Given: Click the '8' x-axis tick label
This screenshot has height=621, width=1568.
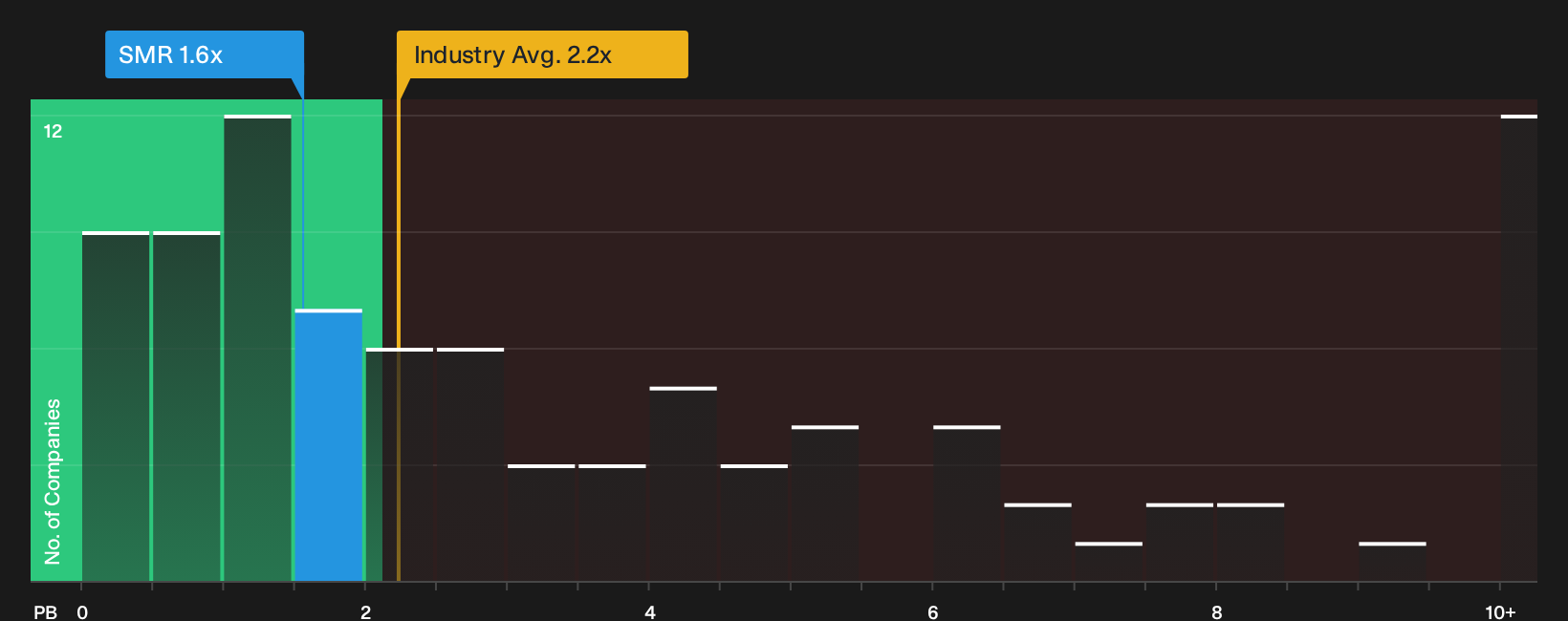Looking at the screenshot, I should (x=1216, y=612).
